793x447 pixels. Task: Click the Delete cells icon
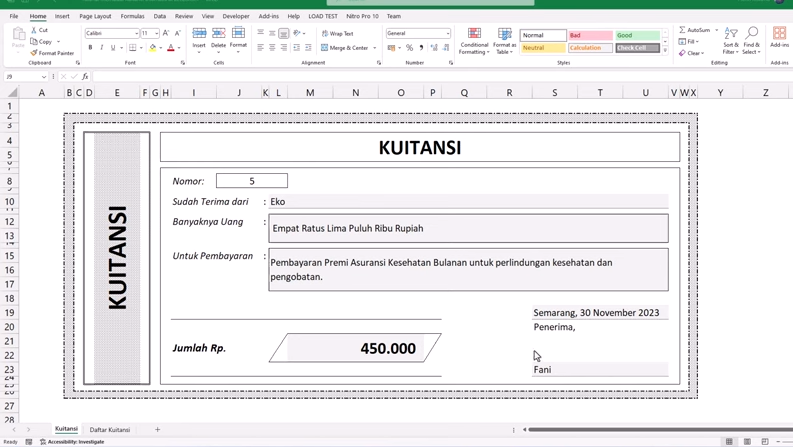[x=218, y=34]
